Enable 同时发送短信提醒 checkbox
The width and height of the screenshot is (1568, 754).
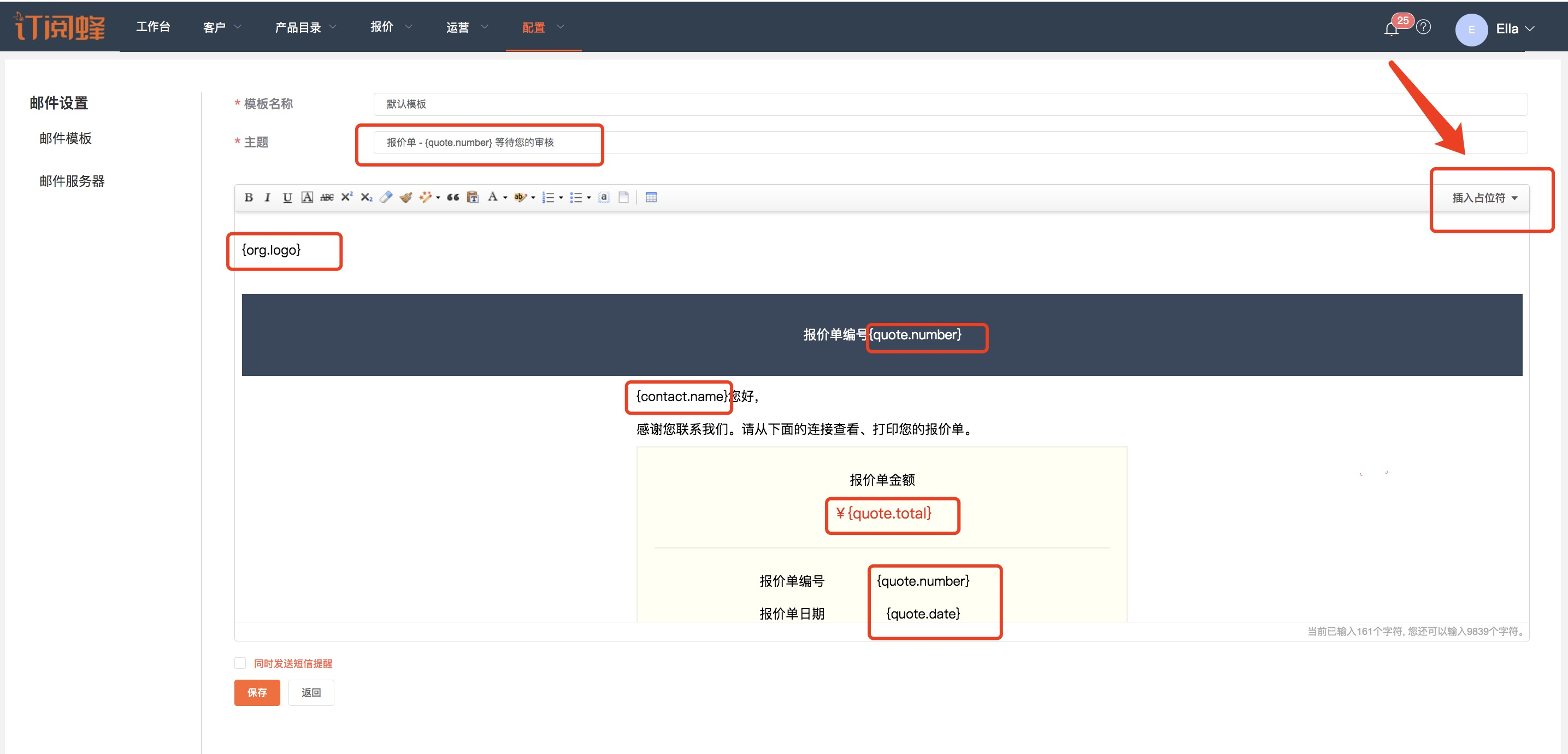coord(240,663)
